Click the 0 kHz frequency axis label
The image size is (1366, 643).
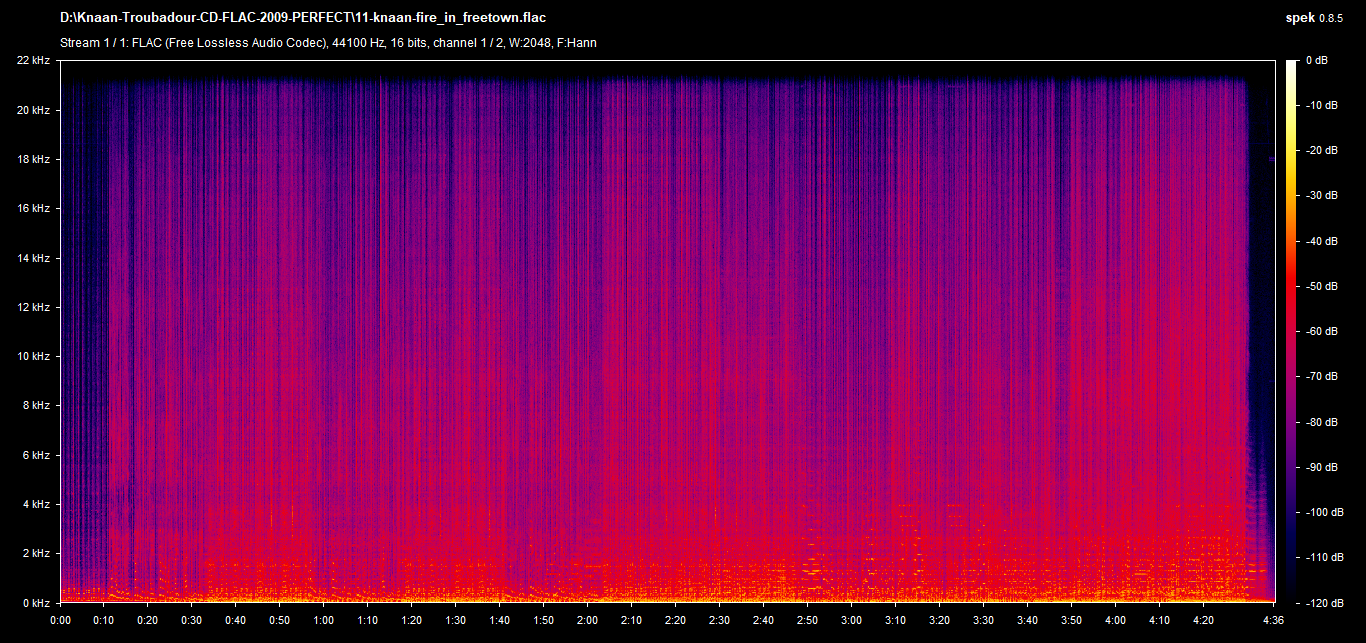click(x=36, y=603)
